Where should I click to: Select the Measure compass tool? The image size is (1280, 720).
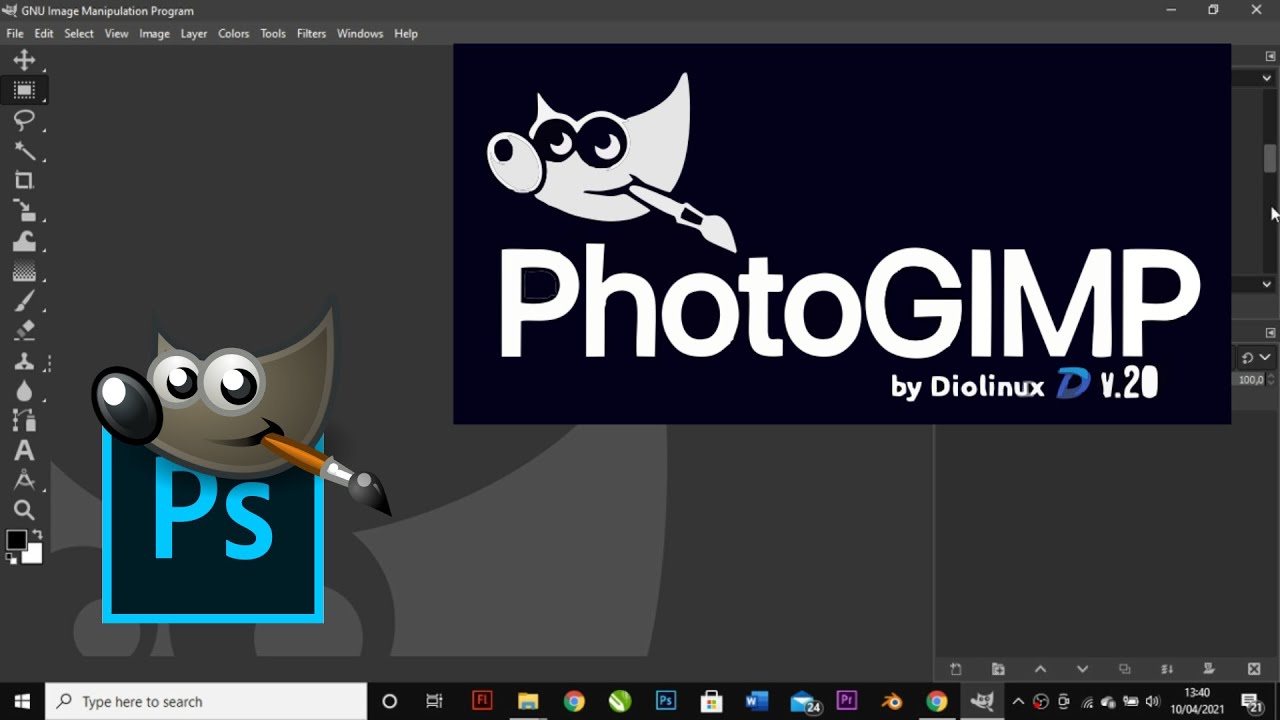[x=24, y=481]
